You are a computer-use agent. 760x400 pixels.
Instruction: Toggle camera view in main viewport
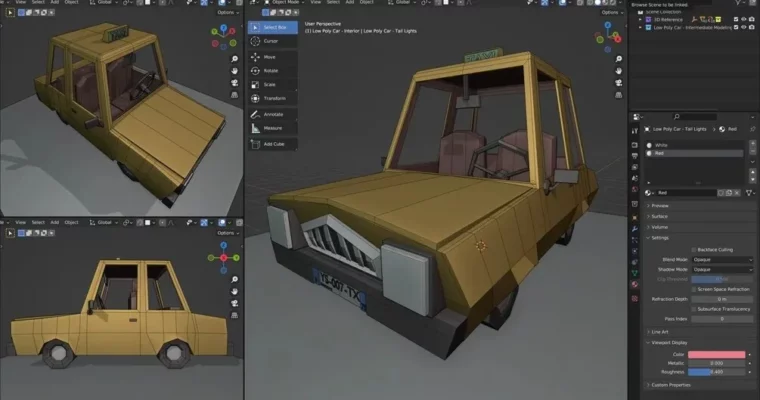click(x=619, y=83)
